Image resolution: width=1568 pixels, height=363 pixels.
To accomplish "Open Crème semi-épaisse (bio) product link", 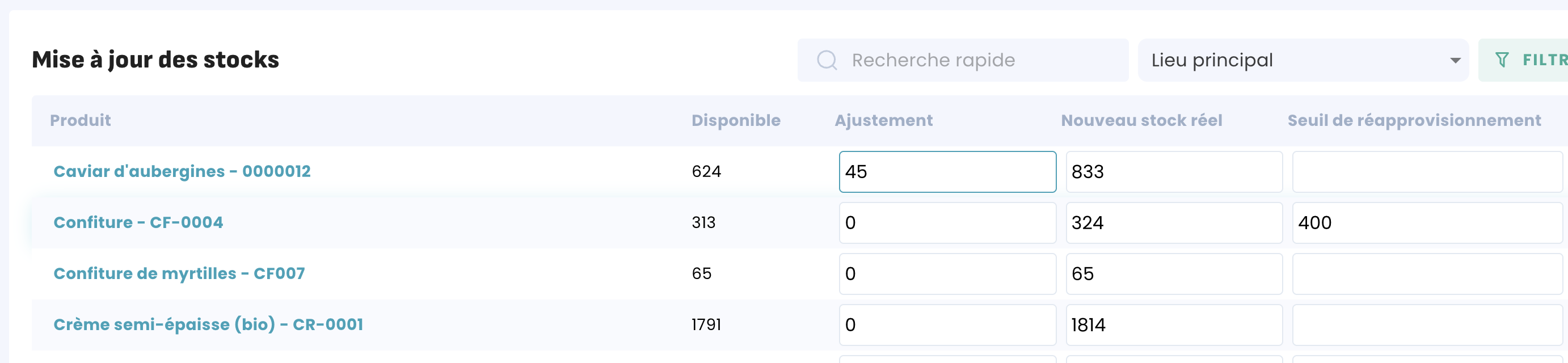I will [208, 324].
